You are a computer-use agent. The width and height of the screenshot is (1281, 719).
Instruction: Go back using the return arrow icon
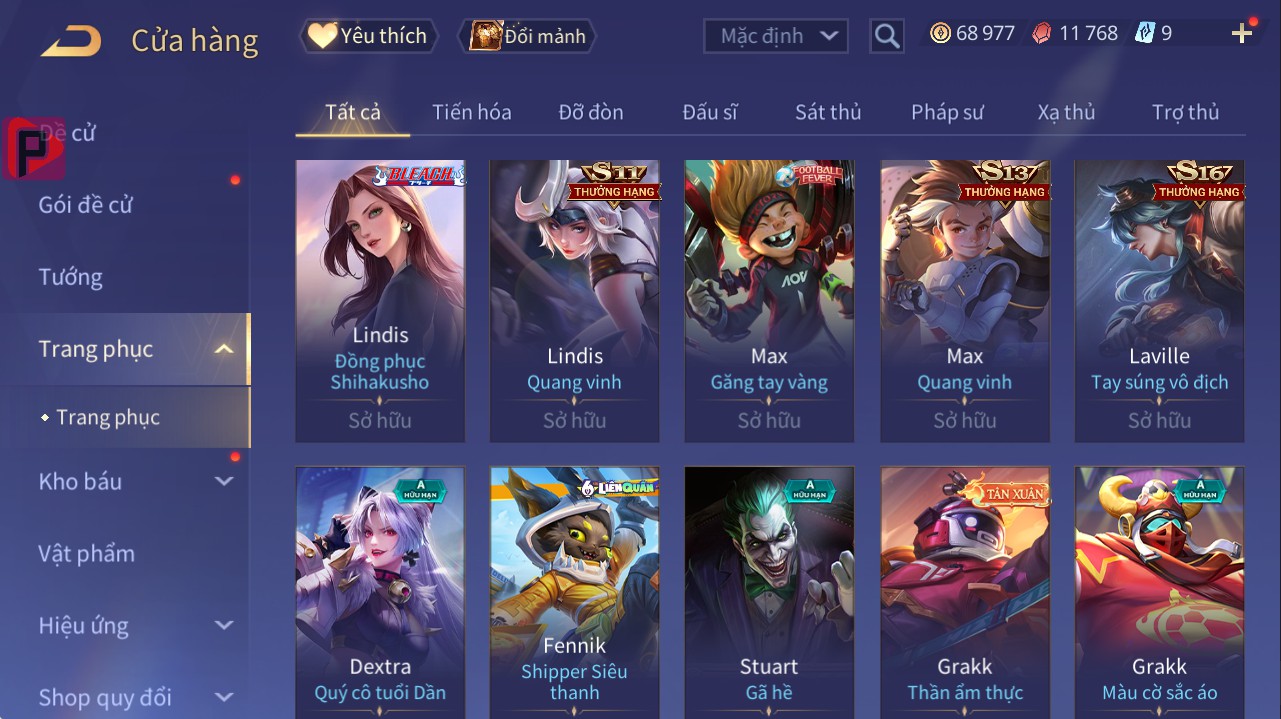pos(70,40)
